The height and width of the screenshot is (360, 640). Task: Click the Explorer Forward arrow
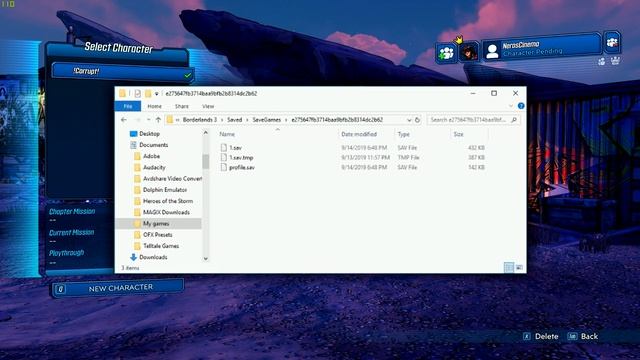pyautogui.click(x=138, y=120)
